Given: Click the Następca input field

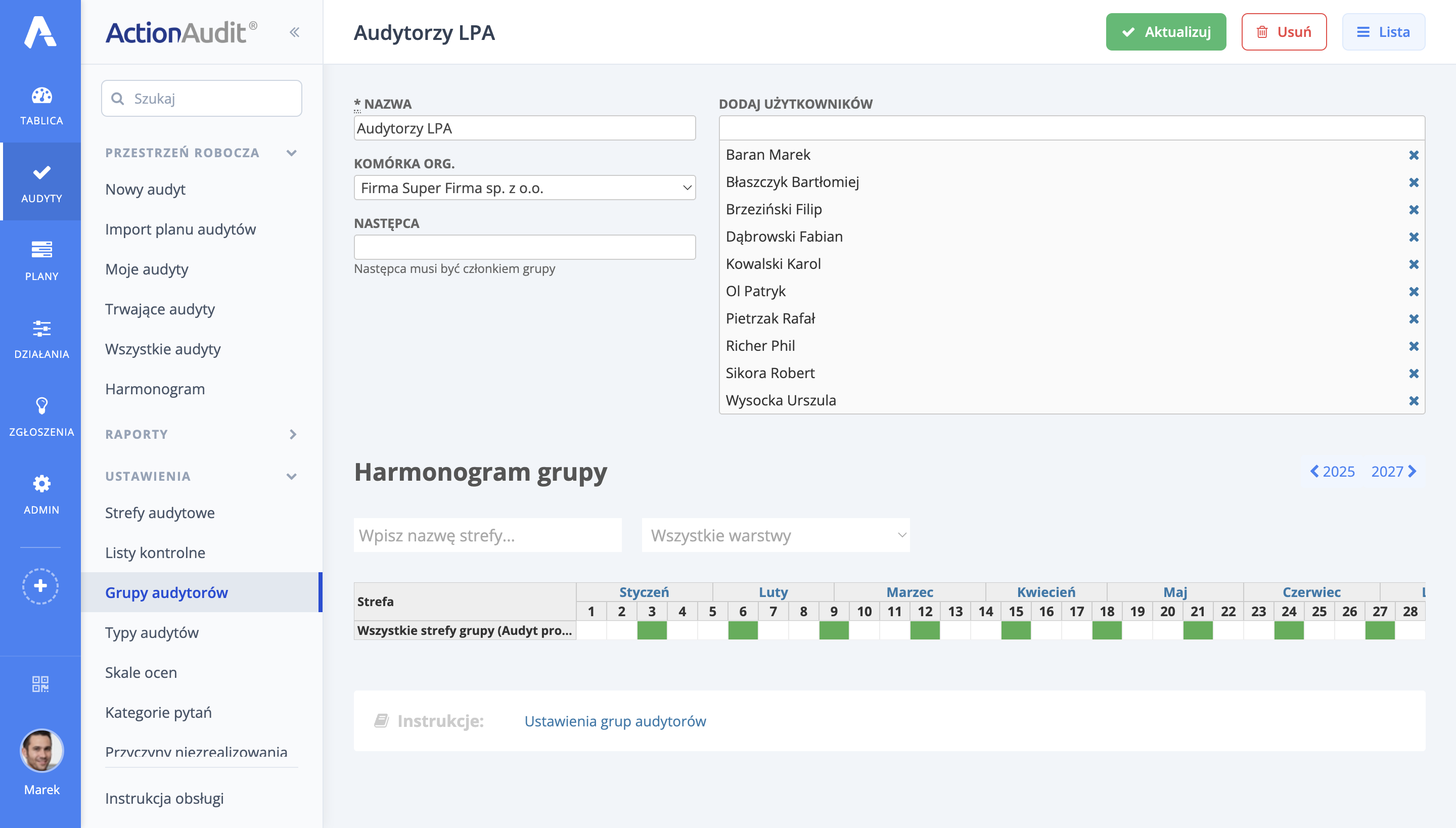Looking at the screenshot, I should (524, 247).
